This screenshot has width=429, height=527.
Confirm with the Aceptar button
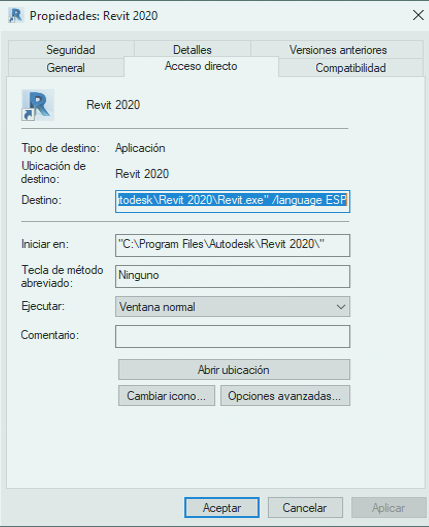click(222, 508)
